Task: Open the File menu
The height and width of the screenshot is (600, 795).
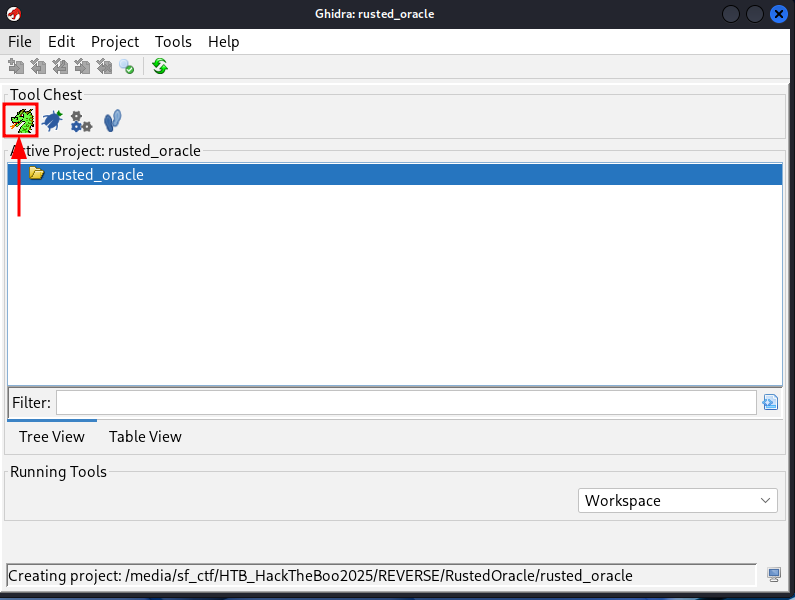Action: point(20,42)
